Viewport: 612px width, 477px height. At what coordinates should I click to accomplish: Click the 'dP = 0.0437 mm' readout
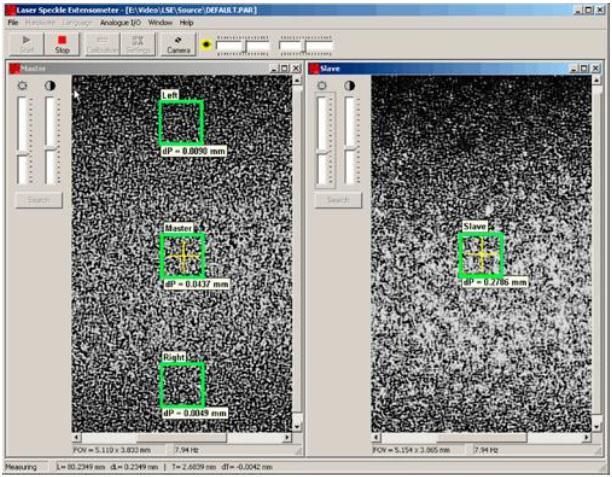(x=197, y=284)
